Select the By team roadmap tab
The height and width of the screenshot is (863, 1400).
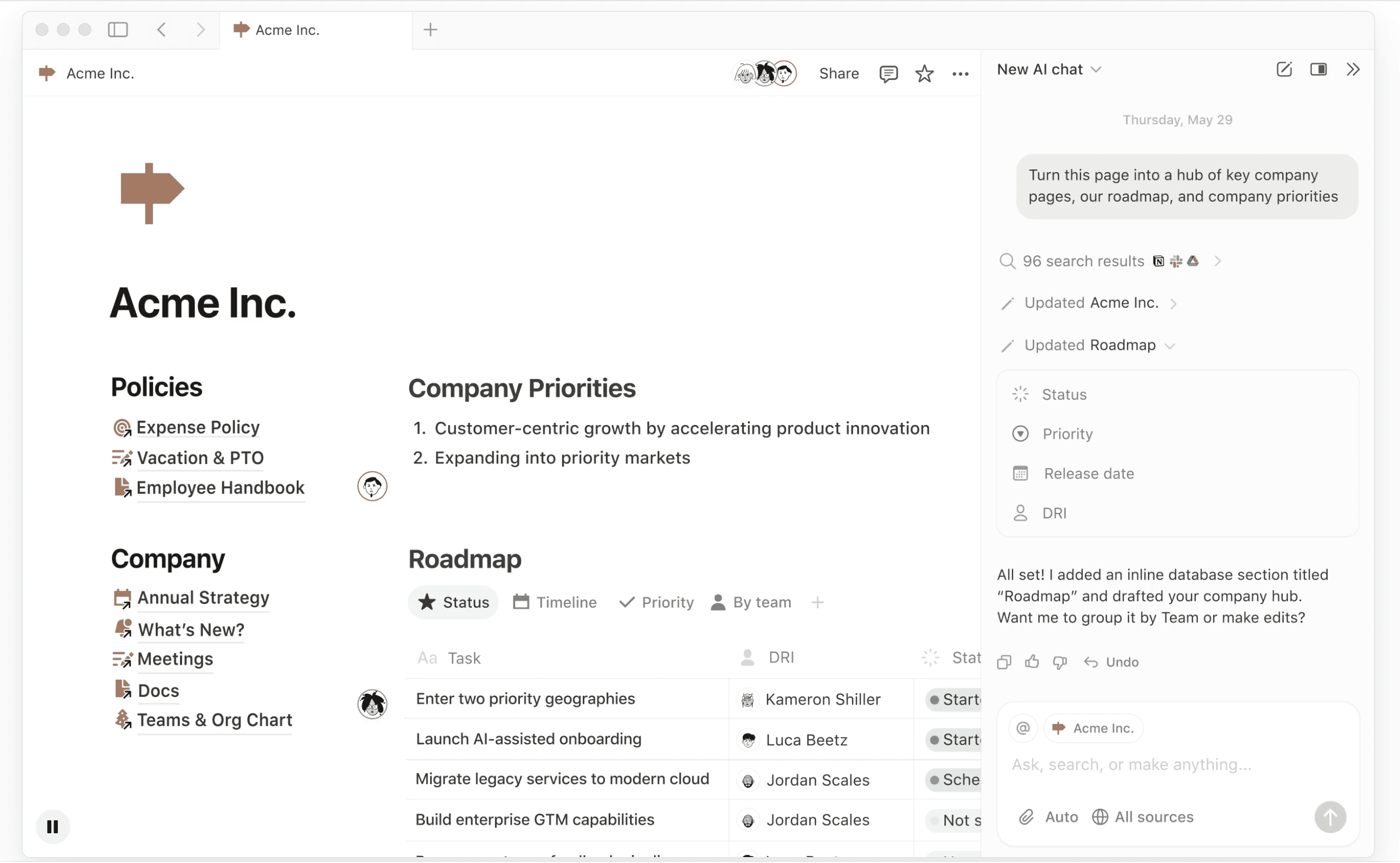point(751,602)
